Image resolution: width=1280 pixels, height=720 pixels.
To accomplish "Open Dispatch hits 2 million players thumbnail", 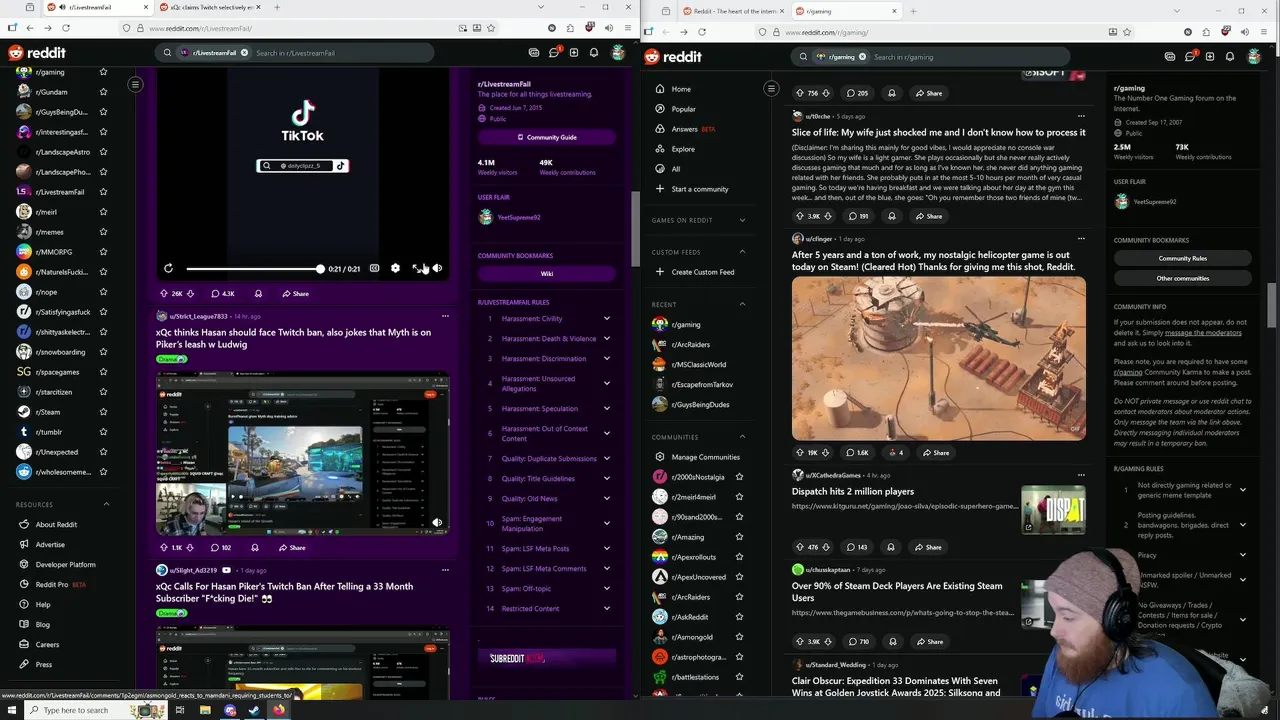I will 1053,510.
